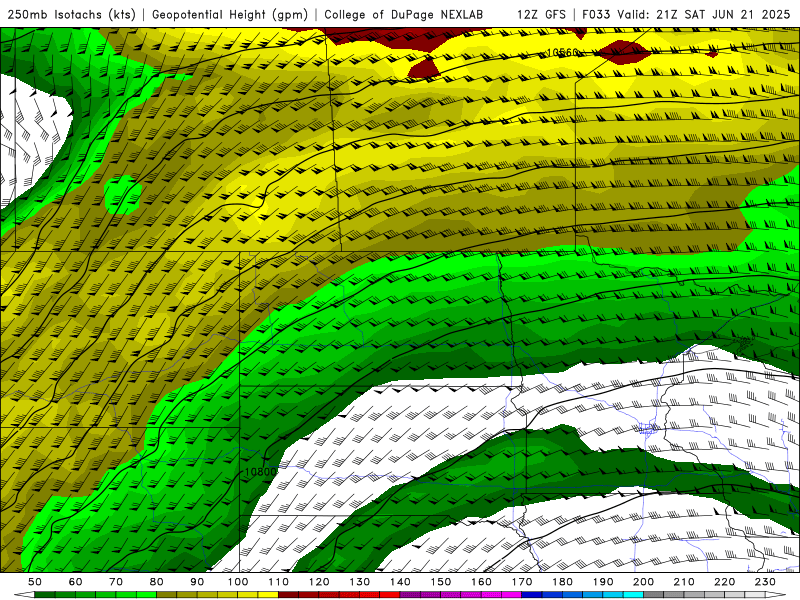800x600 pixels.
Task: Click the 90 value on the legend
Action: coord(197,582)
